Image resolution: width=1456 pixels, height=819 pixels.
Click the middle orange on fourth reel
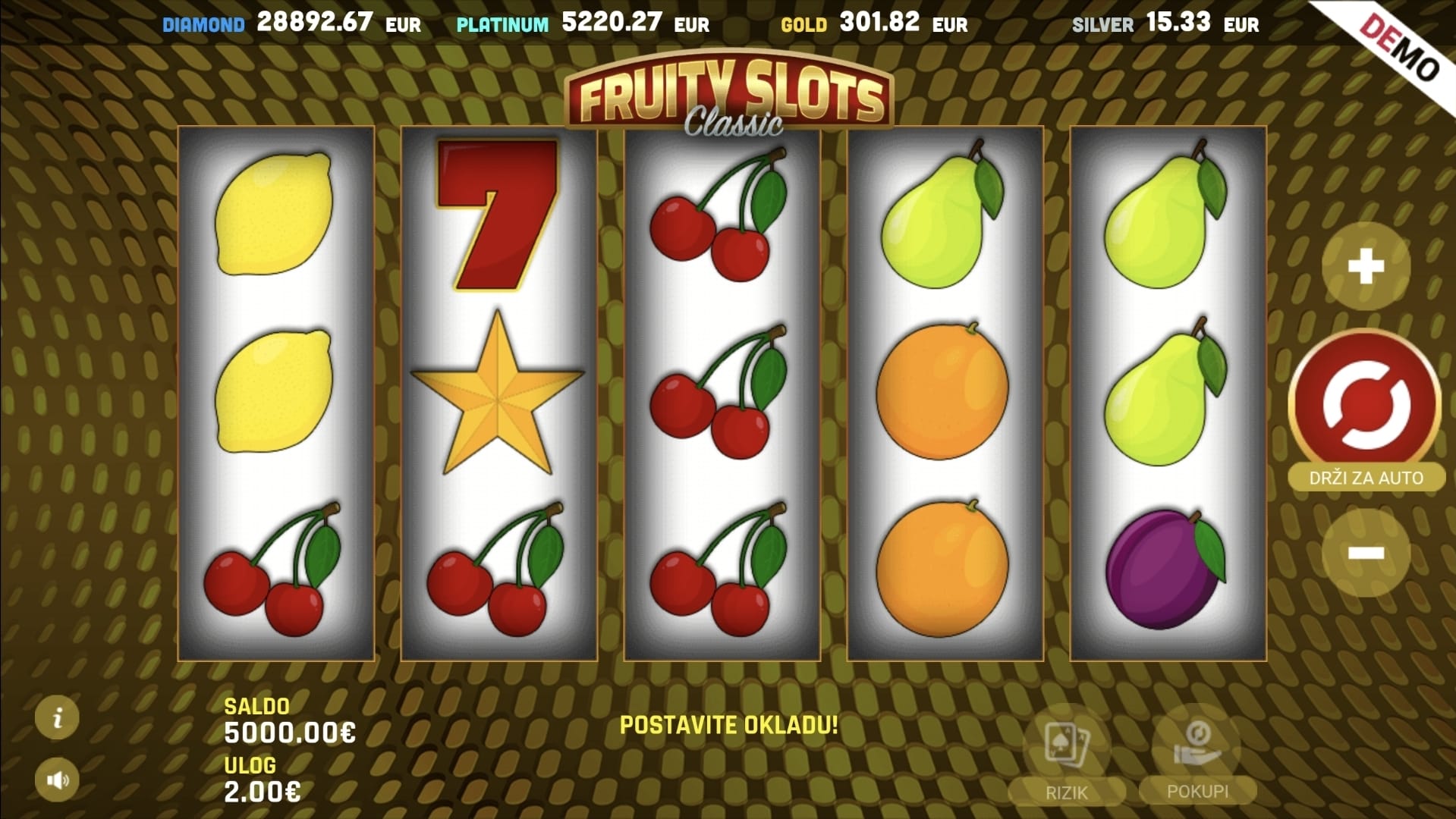(942, 391)
